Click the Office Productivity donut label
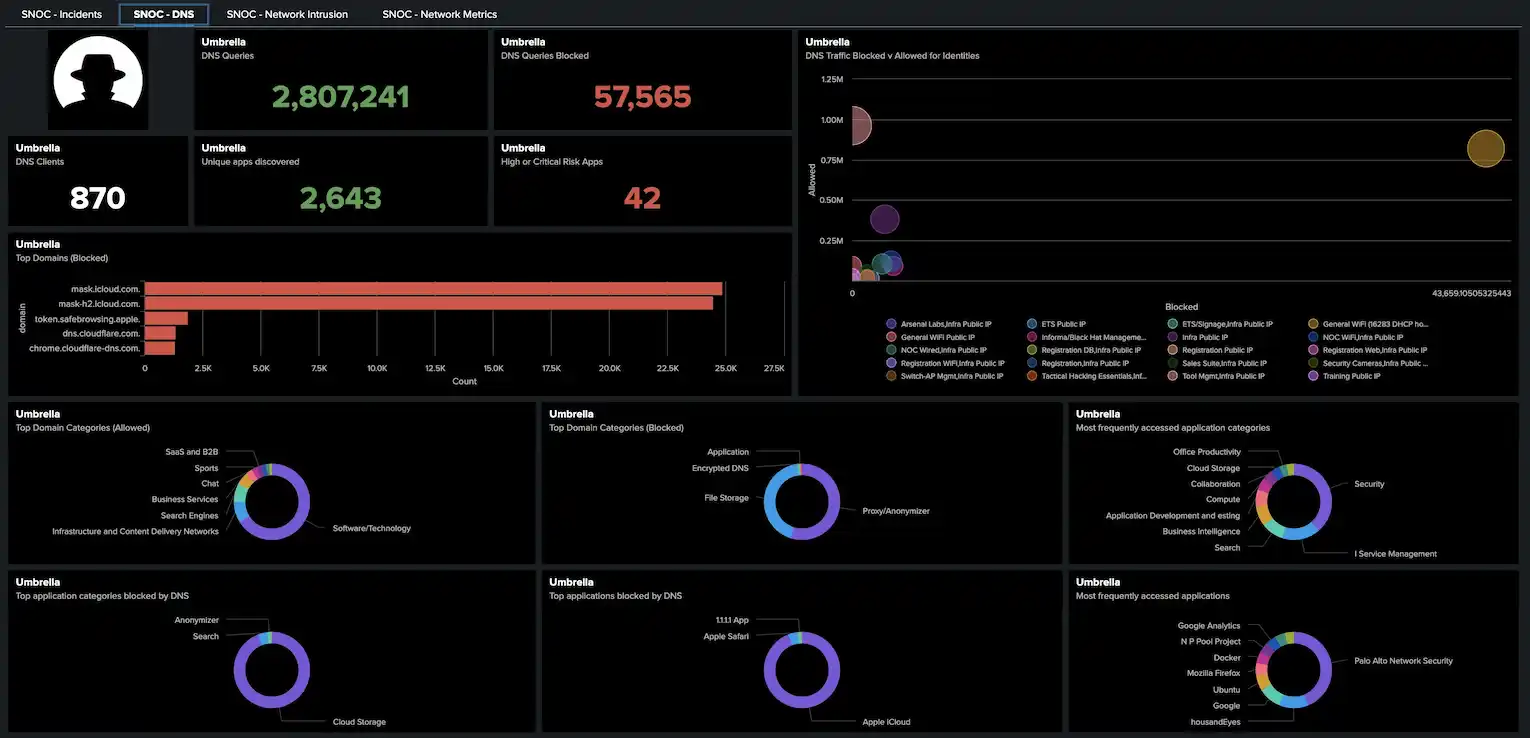The width and height of the screenshot is (1530, 738). point(1207,452)
